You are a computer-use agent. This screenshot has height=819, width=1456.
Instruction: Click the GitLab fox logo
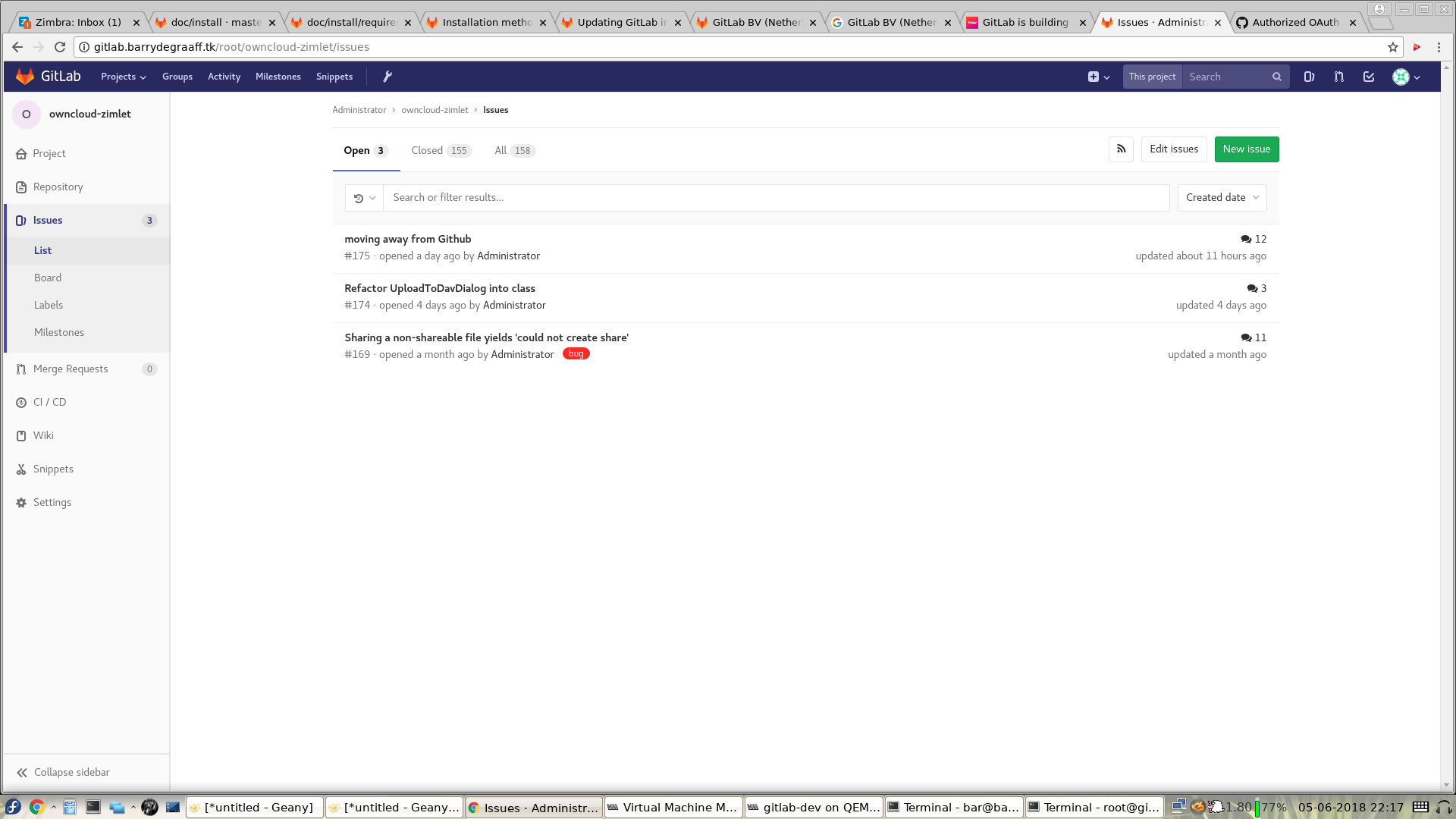pyautogui.click(x=25, y=77)
